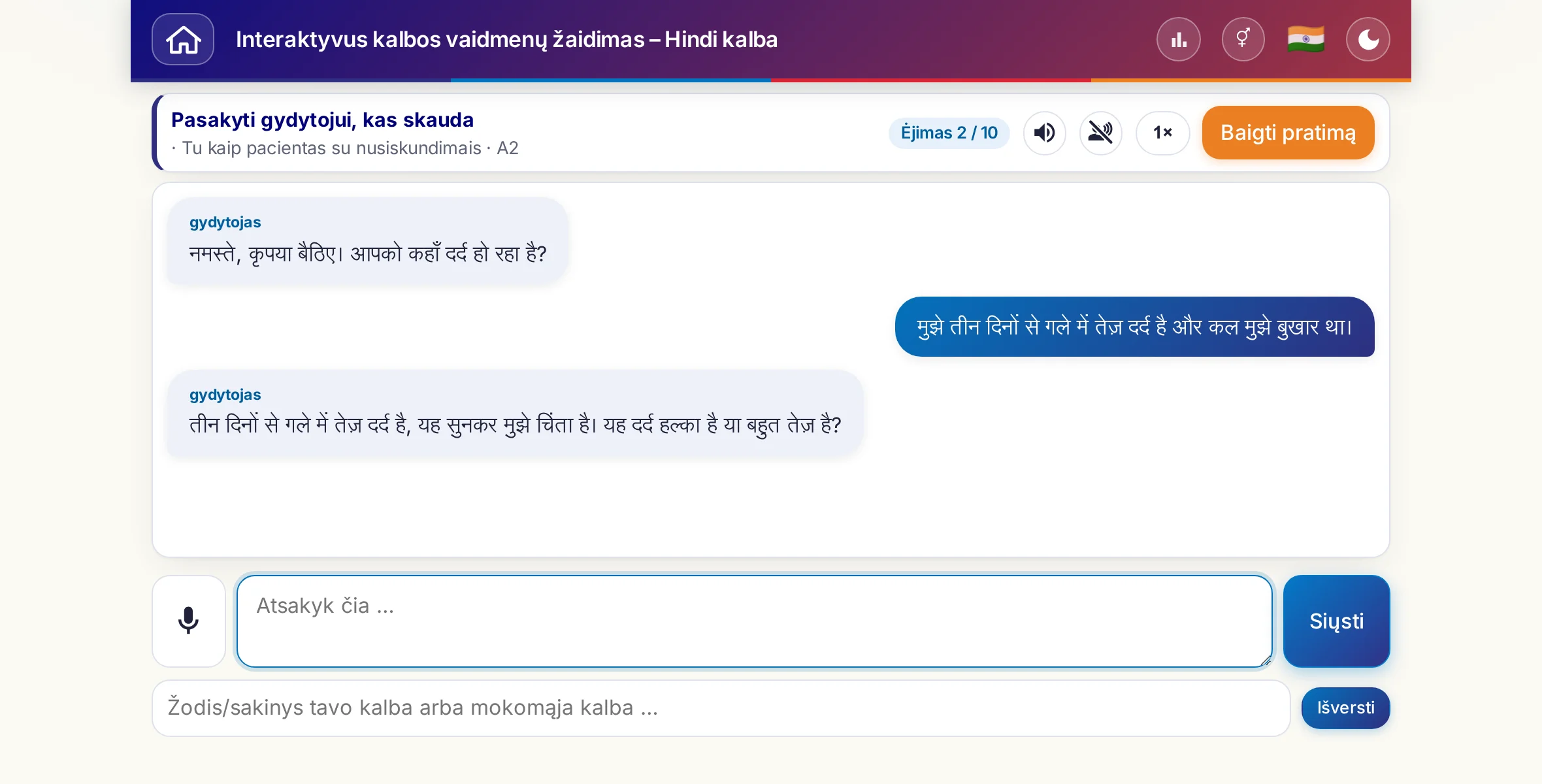Toggle the muted voice icon
The width and height of the screenshot is (1542, 784).
pos(1101,133)
